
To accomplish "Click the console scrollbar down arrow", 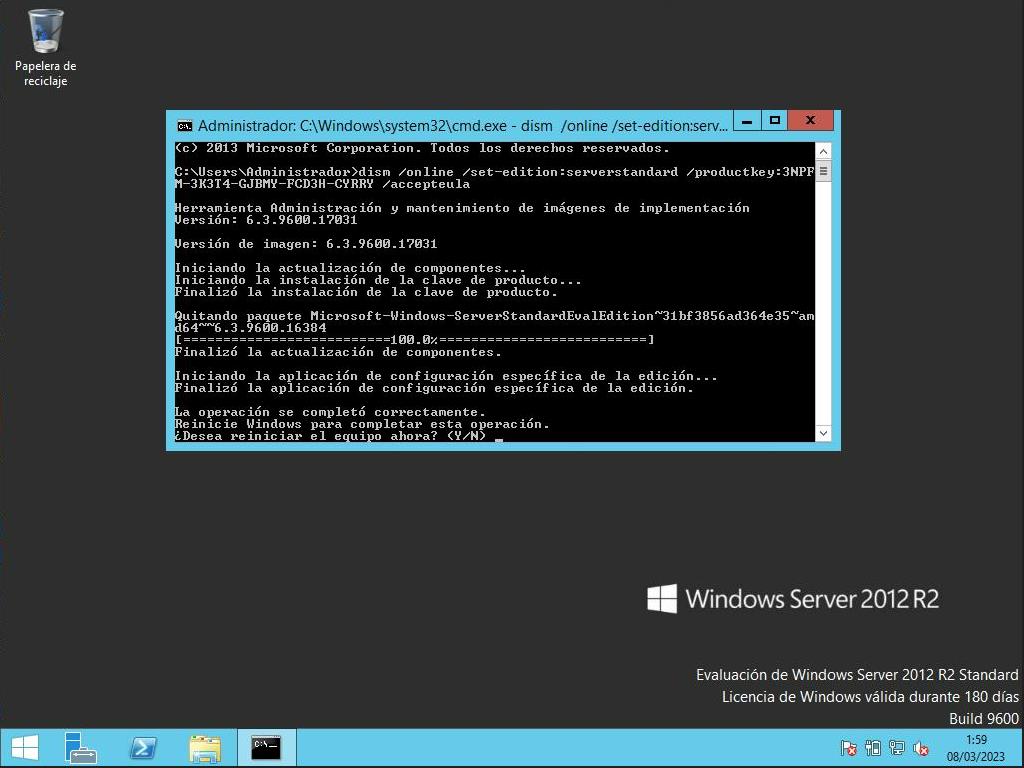I will point(824,434).
